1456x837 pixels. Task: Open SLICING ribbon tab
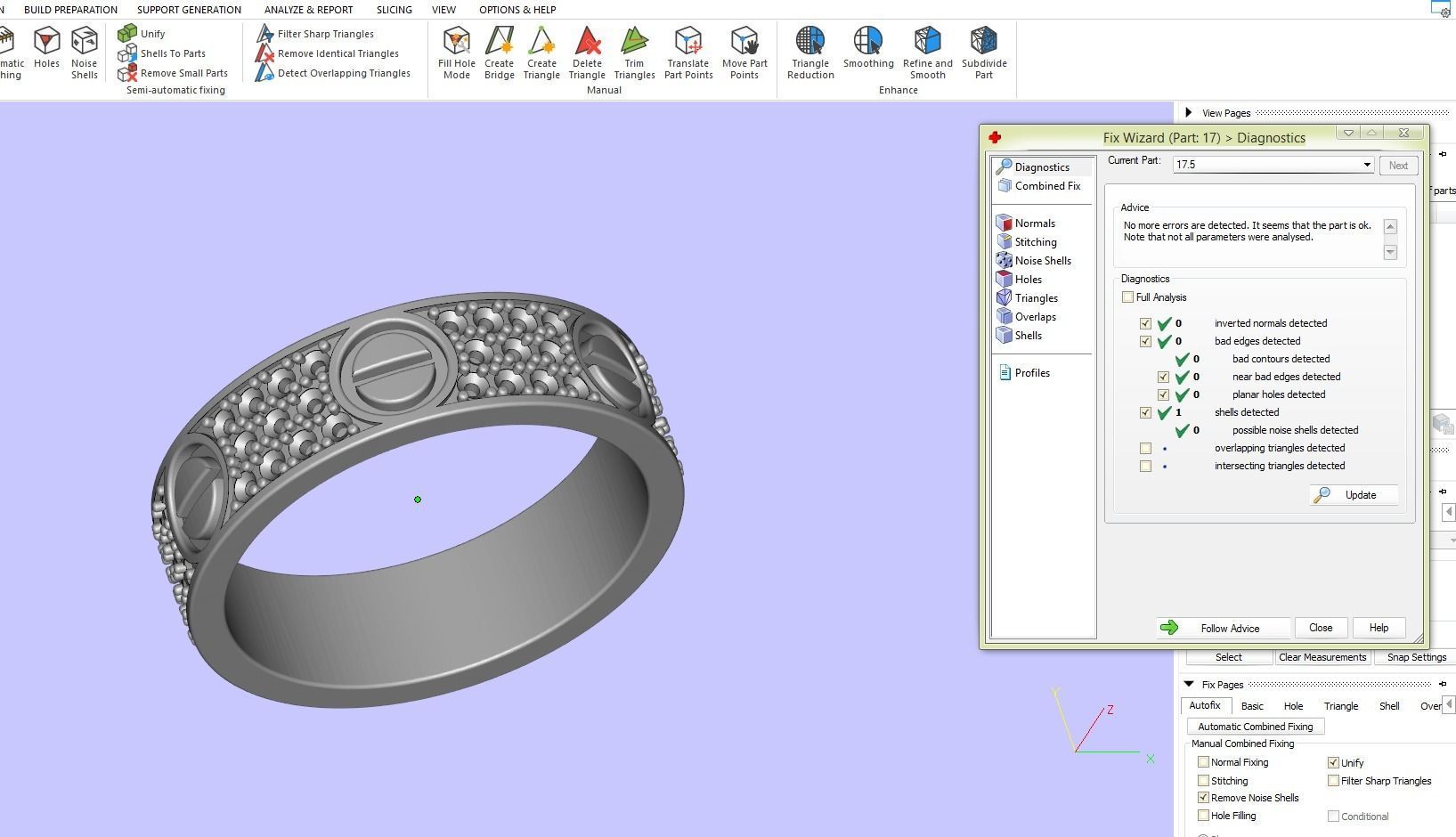(x=394, y=10)
